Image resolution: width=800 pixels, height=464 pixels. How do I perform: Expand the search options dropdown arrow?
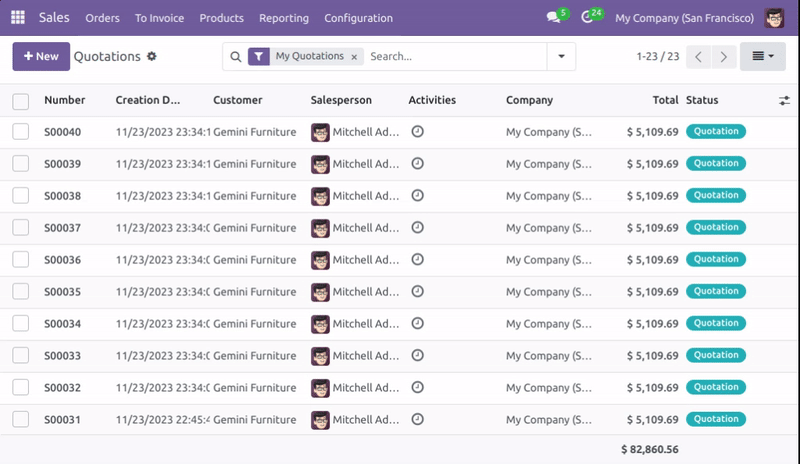pos(561,57)
